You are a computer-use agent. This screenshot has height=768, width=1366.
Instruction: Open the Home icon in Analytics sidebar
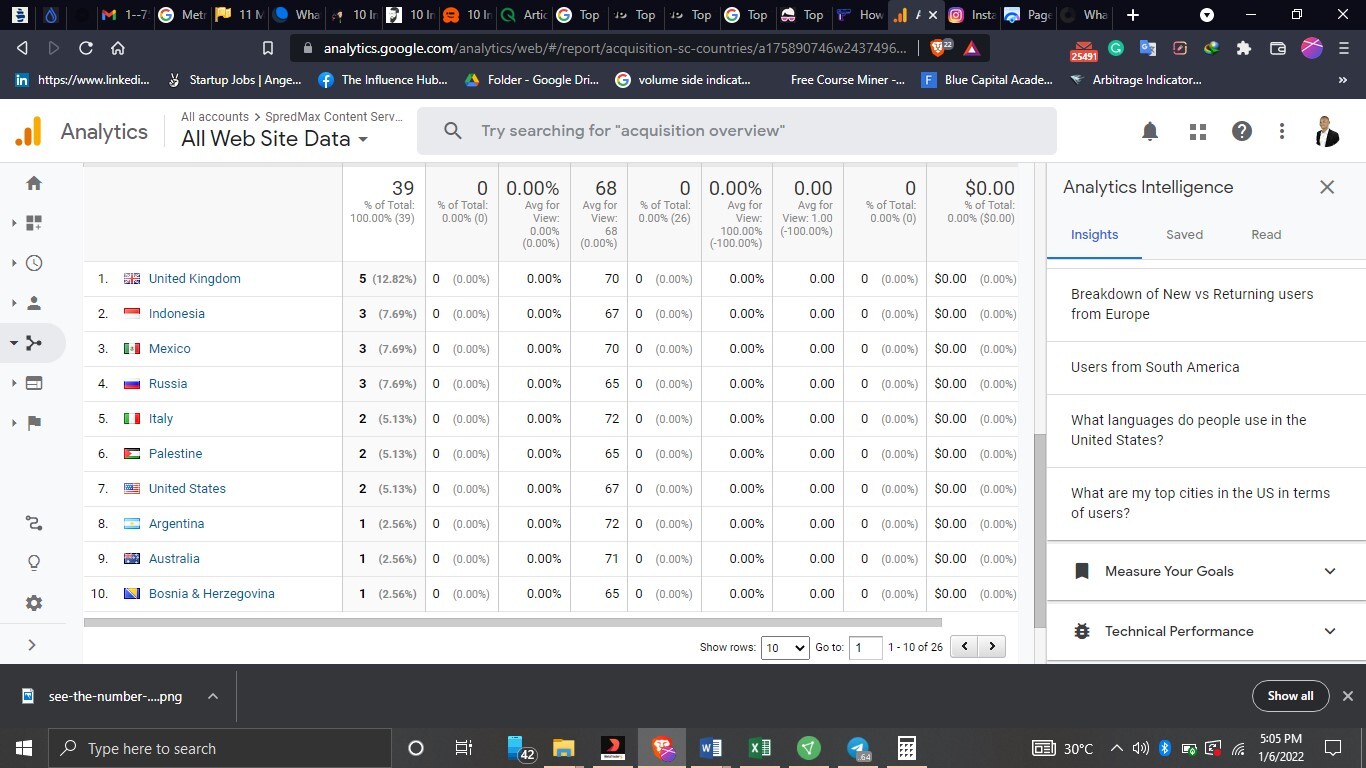tap(34, 183)
